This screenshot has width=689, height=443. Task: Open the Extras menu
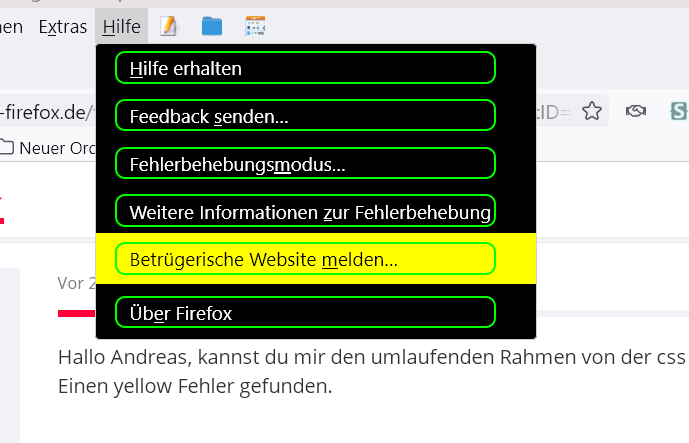click(63, 27)
